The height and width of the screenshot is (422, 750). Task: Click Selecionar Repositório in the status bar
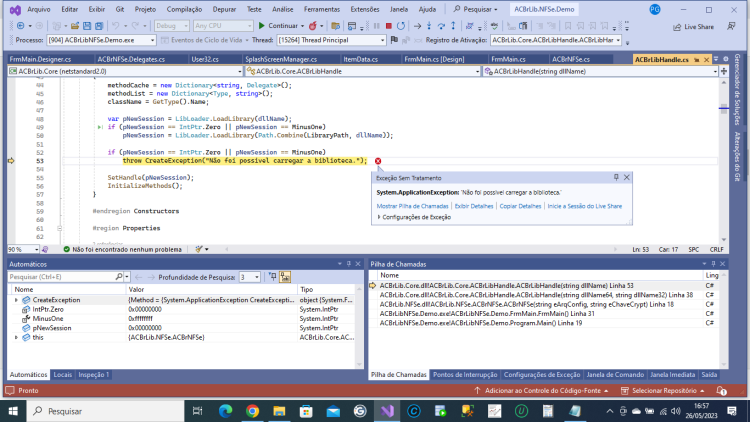point(663,391)
